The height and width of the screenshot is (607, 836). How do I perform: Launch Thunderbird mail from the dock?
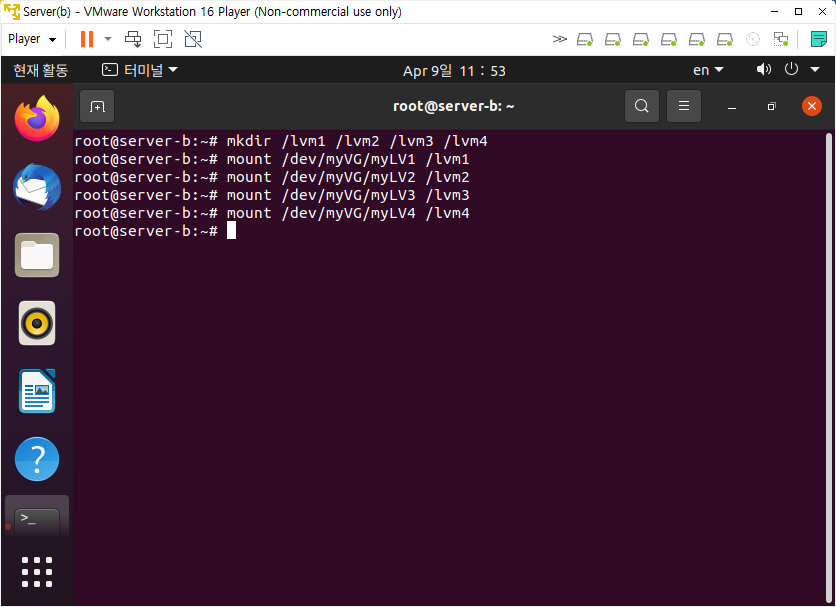[37, 187]
